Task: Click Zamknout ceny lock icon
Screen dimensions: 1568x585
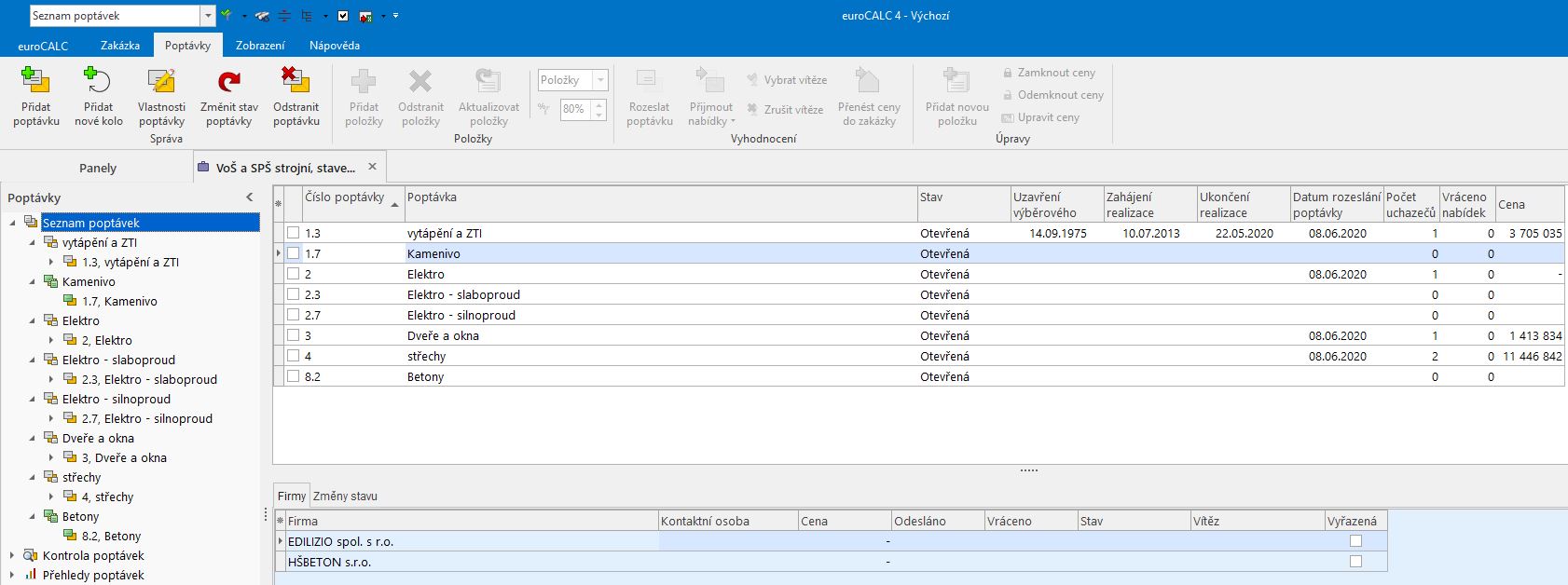Action: click(x=1008, y=73)
